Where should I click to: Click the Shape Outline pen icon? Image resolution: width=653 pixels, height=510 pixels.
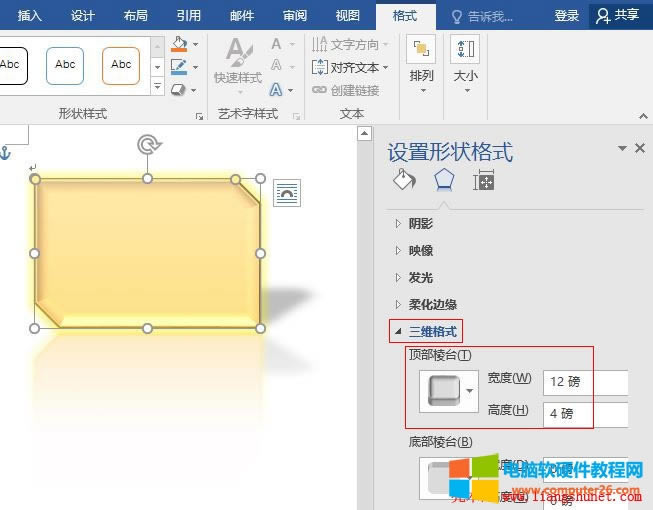[x=179, y=67]
